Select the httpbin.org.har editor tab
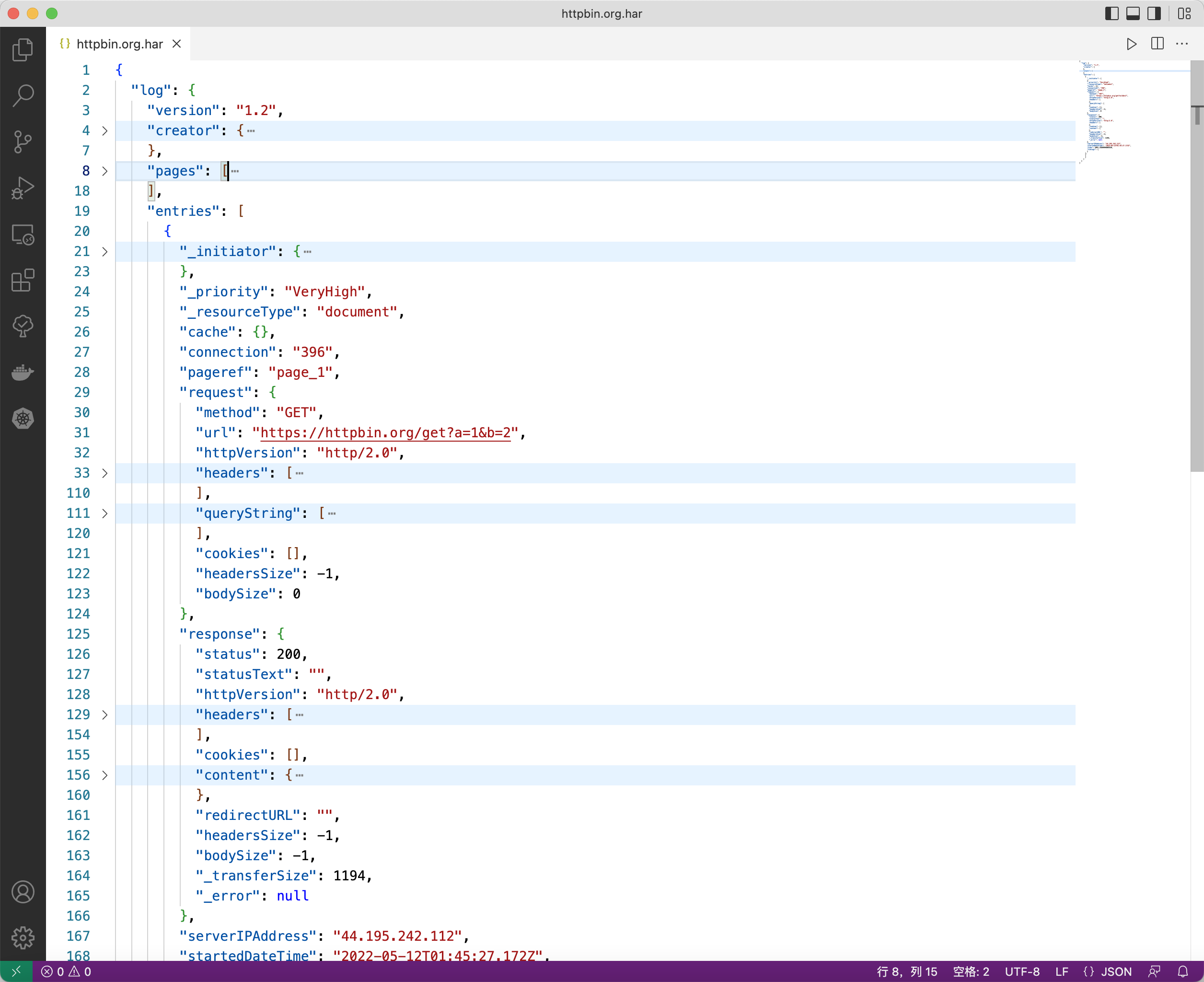The height and width of the screenshot is (982, 1204). click(x=119, y=44)
